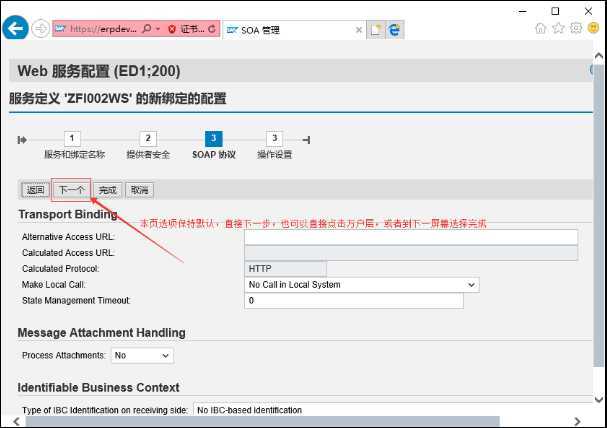Image resolution: width=607 pixels, height=428 pixels.
Task: Open the Make Local Call dropdown
Action: pyautogui.click(x=362, y=285)
